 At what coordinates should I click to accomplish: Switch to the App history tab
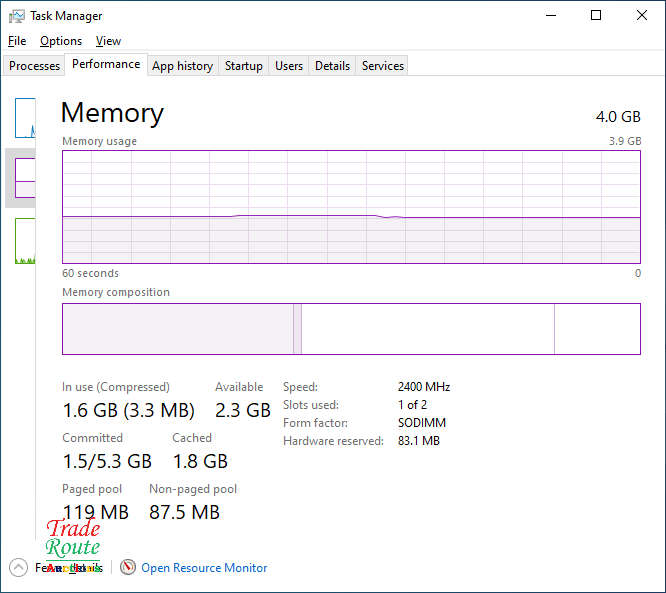pyautogui.click(x=182, y=66)
